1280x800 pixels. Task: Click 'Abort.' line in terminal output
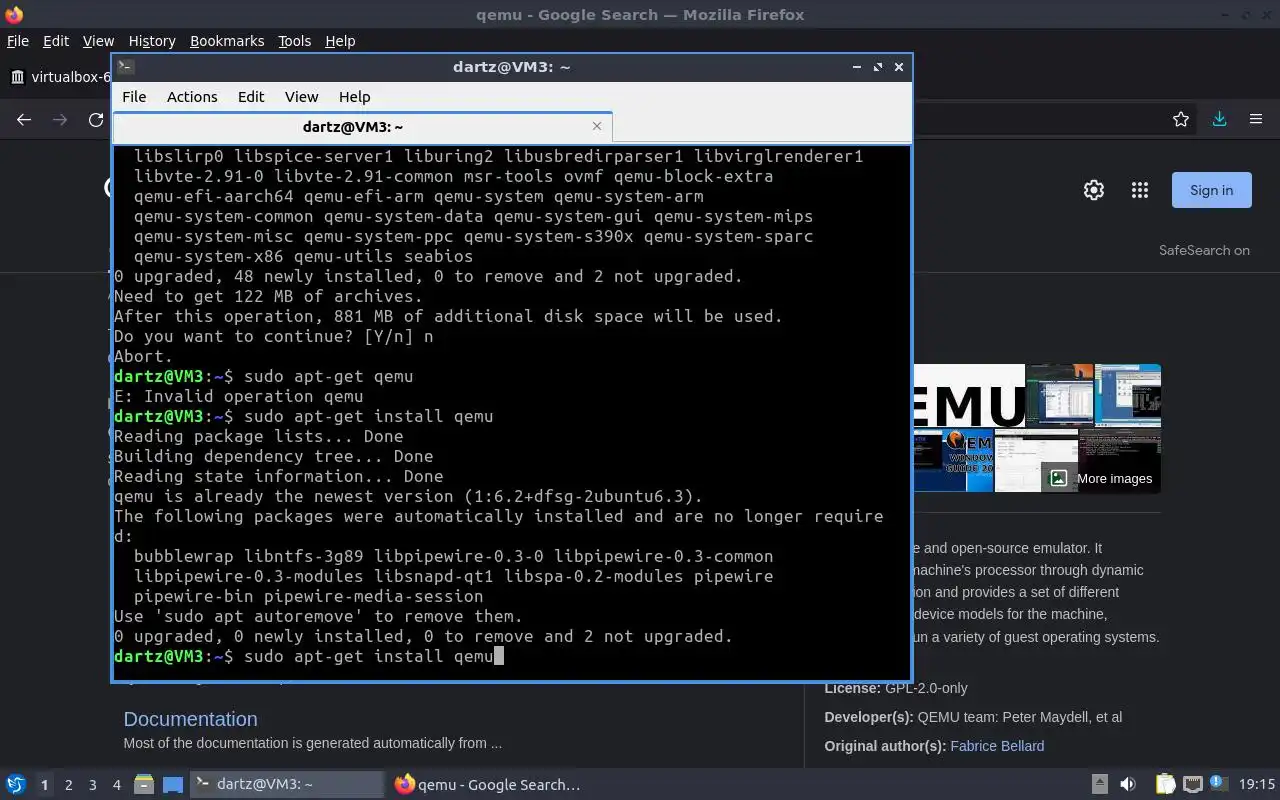[143, 356]
